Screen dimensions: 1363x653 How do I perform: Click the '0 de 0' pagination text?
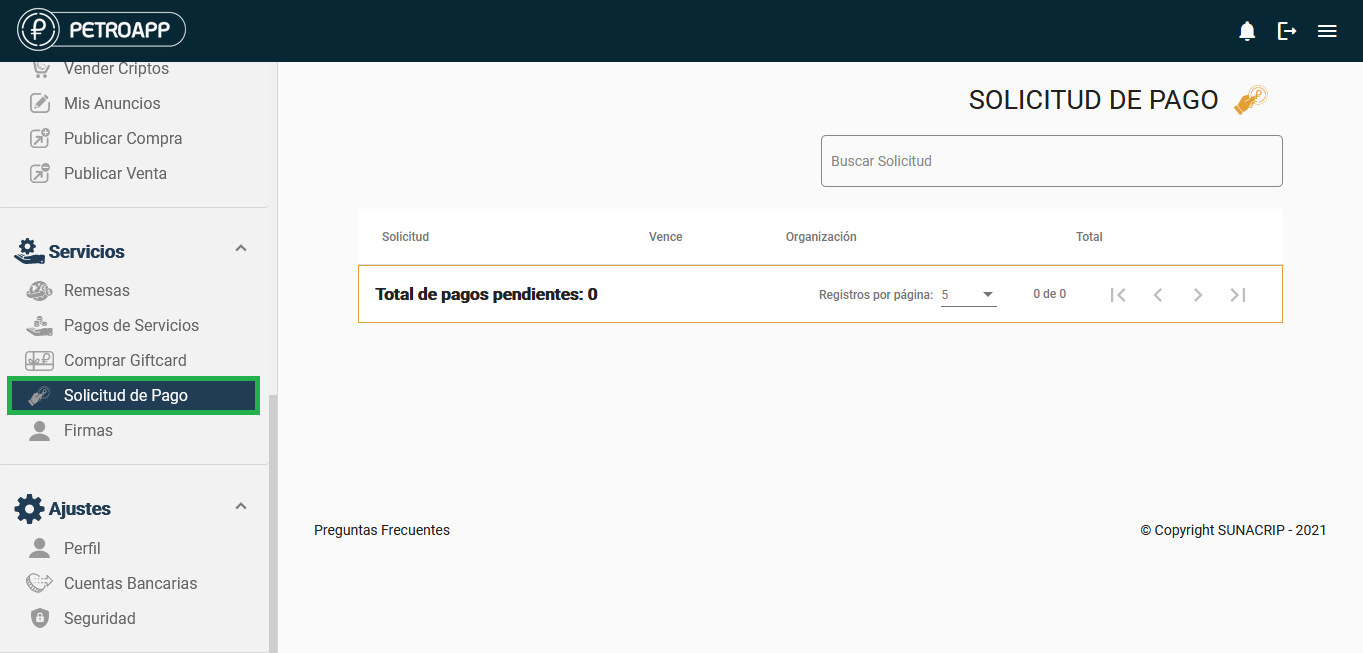(1049, 294)
